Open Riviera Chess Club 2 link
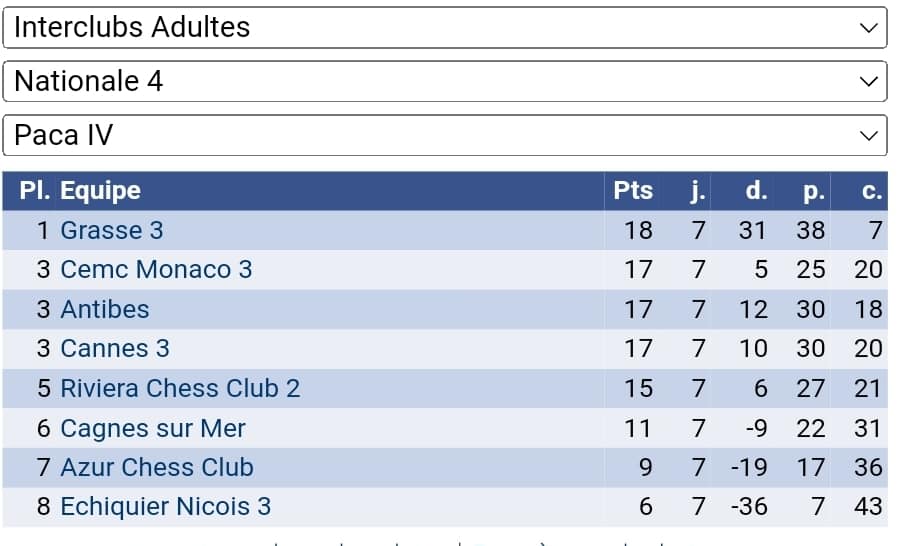Viewport: 900px width, 546px height. (x=180, y=388)
